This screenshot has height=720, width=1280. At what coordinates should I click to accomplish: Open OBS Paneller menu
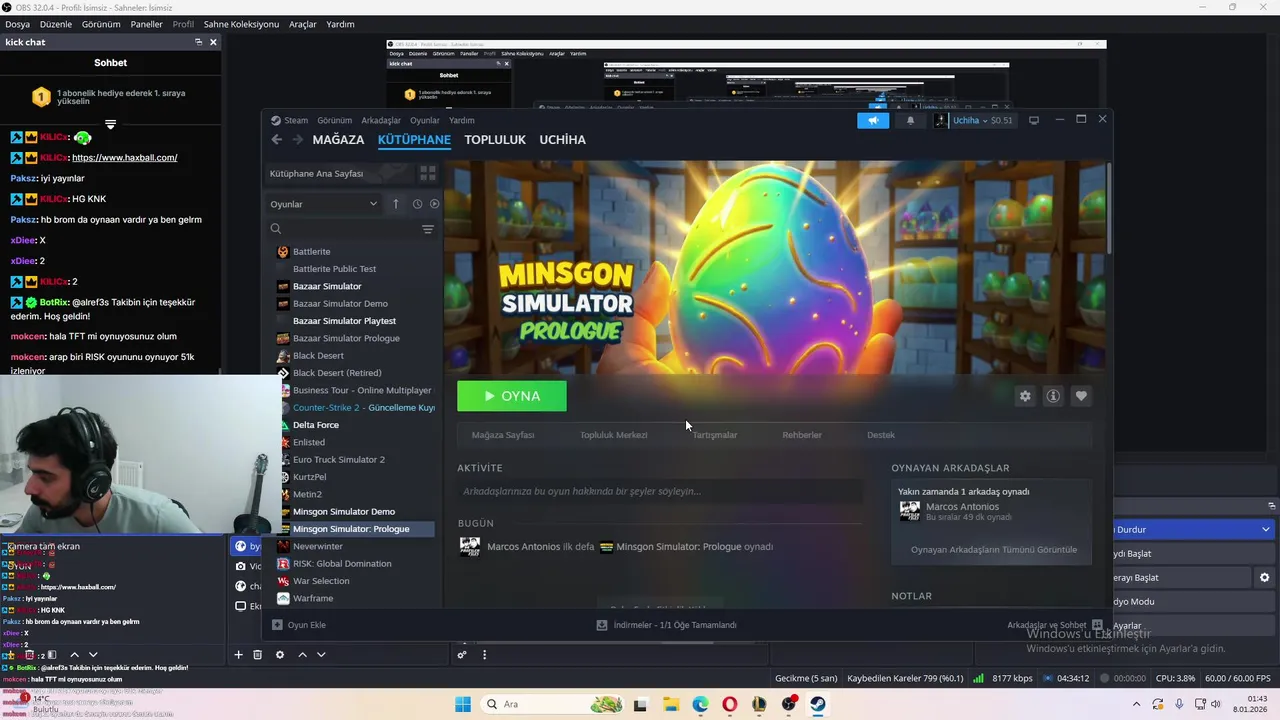(146, 24)
